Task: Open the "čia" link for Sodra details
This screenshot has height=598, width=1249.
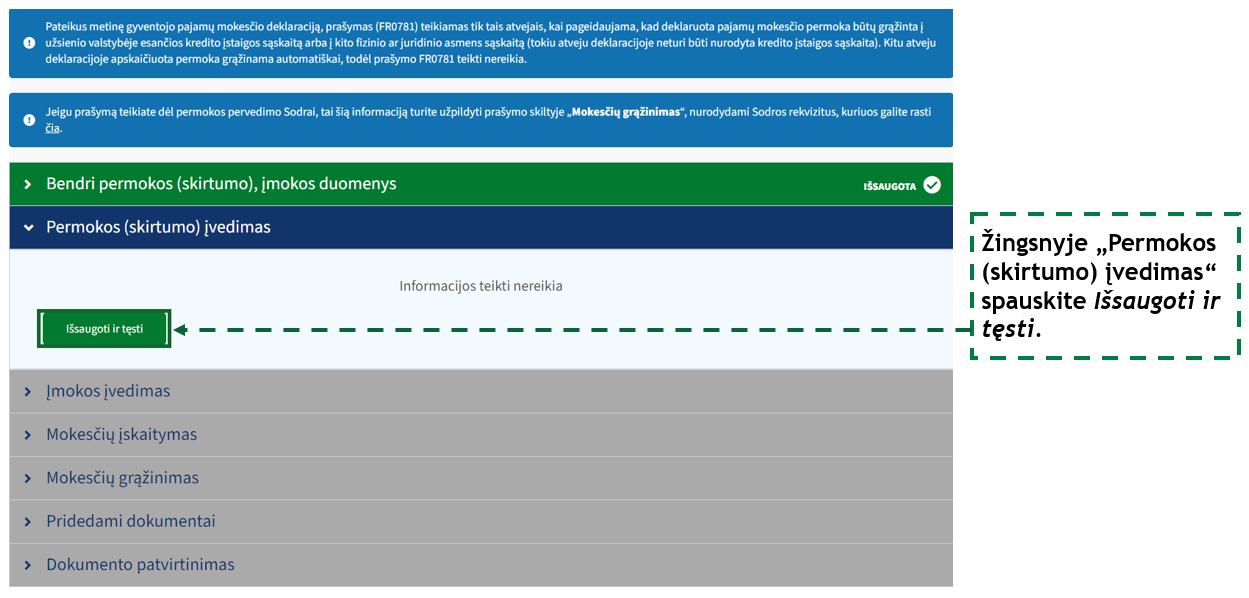Action: (x=53, y=129)
